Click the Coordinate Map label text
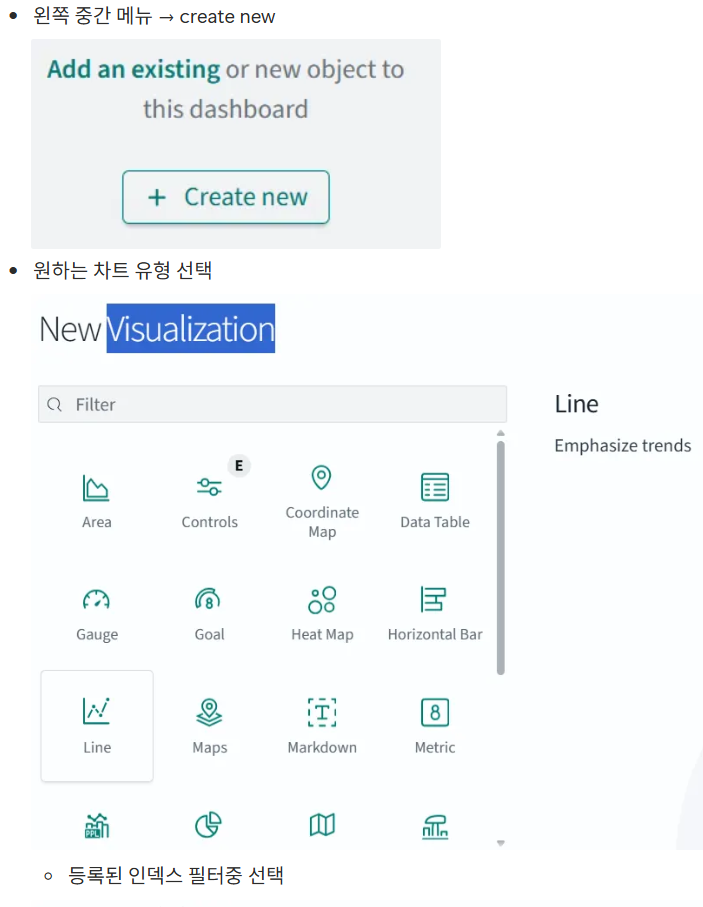Screen dimensions: 703x907 tap(322, 522)
